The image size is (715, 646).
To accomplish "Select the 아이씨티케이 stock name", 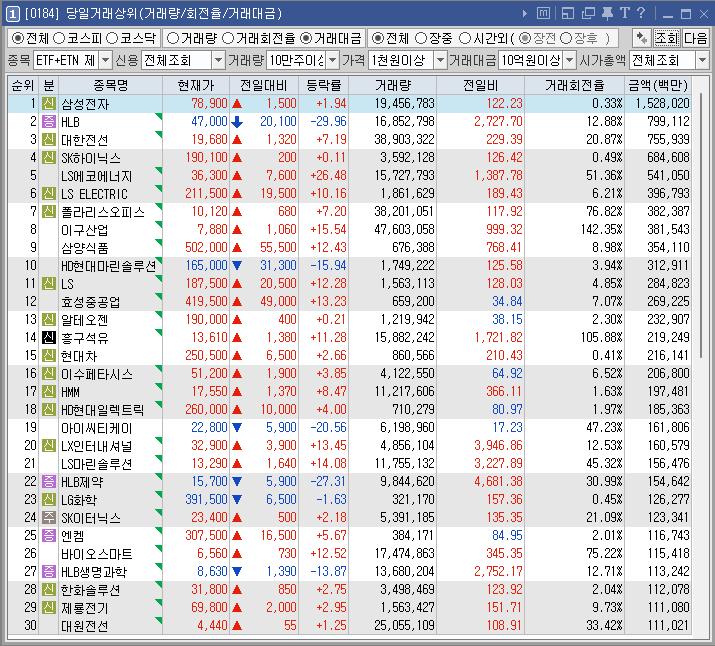I will click(97, 428).
